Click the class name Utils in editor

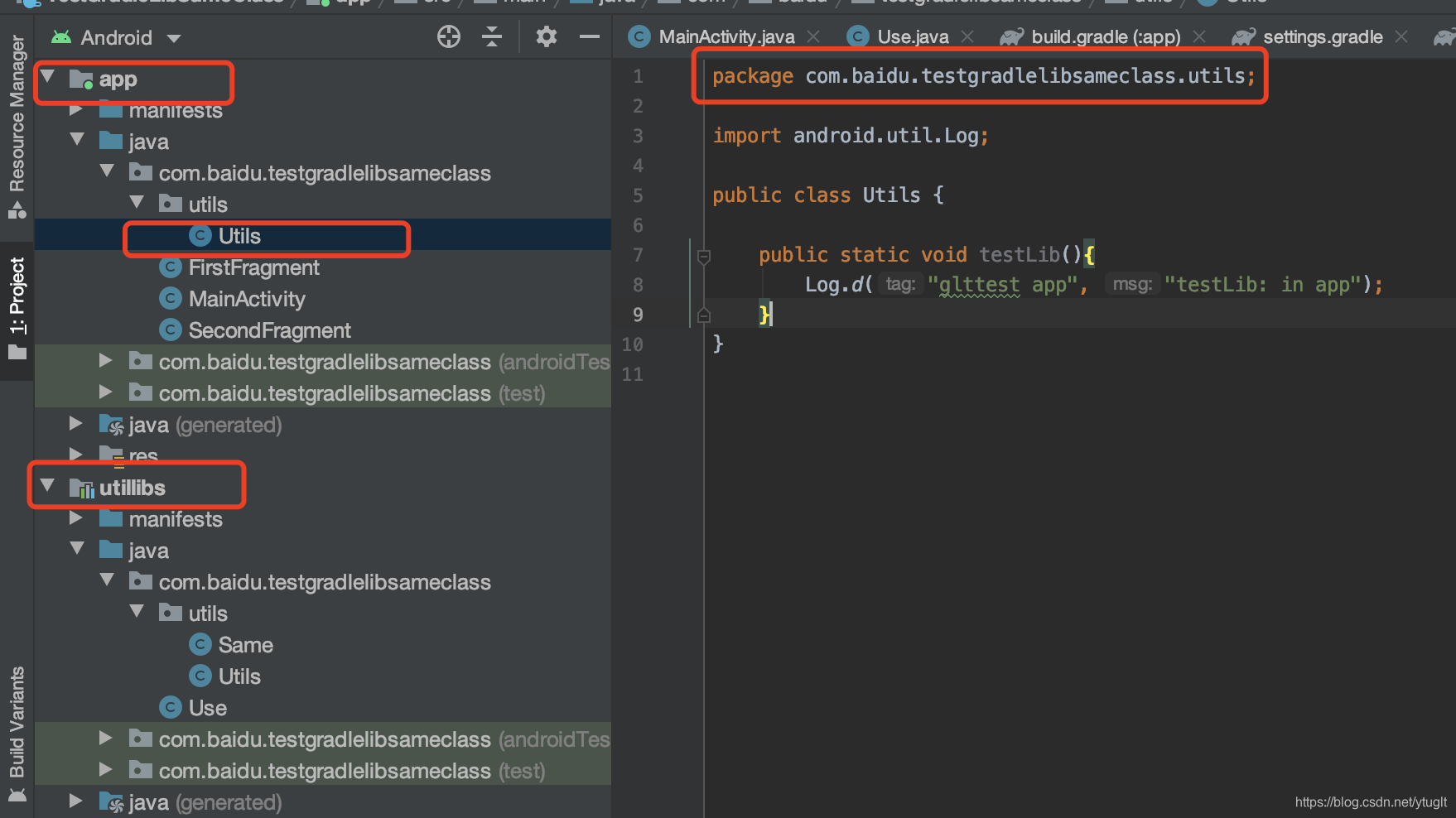(891, 195)
